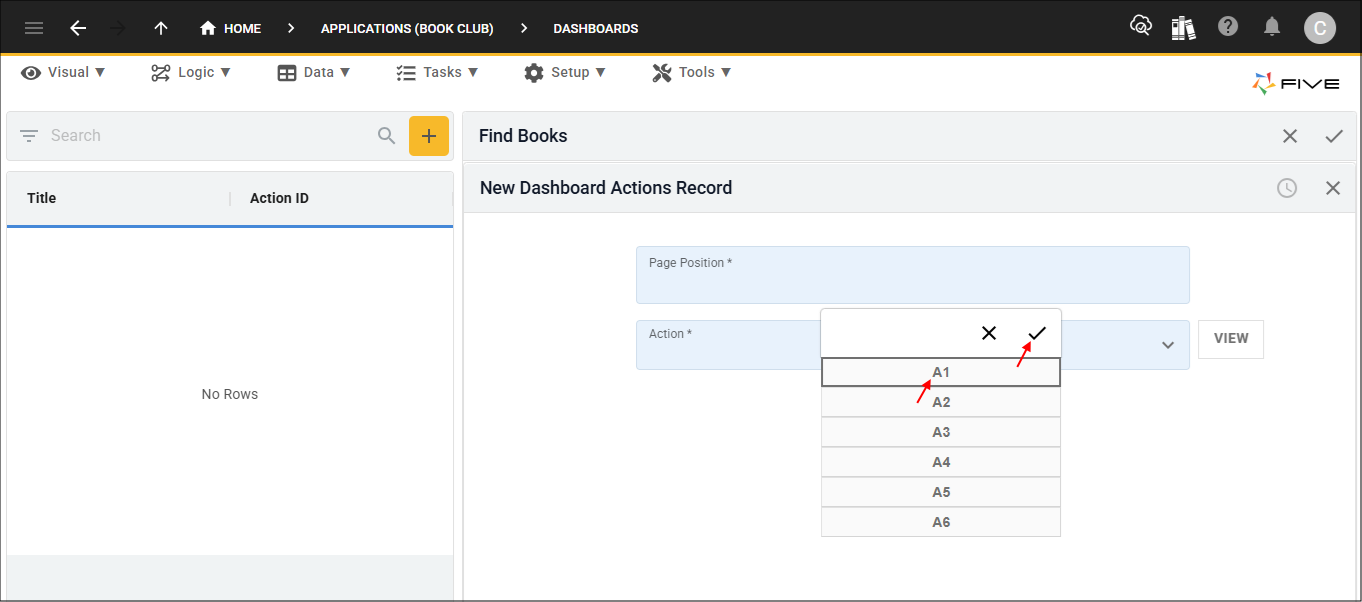Save Find Books form with checkmark

(x=1334, y=136)
